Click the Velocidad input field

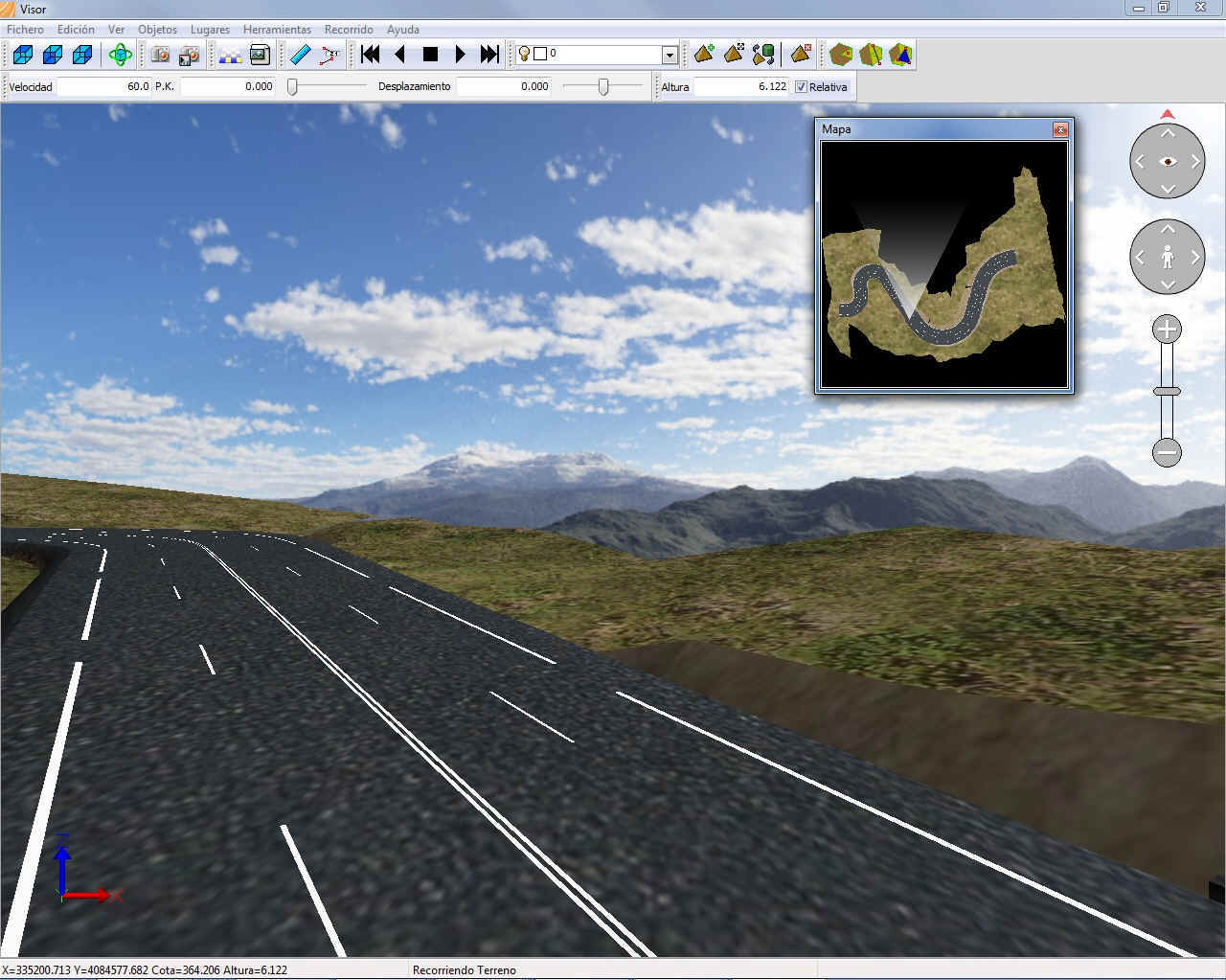103,86
